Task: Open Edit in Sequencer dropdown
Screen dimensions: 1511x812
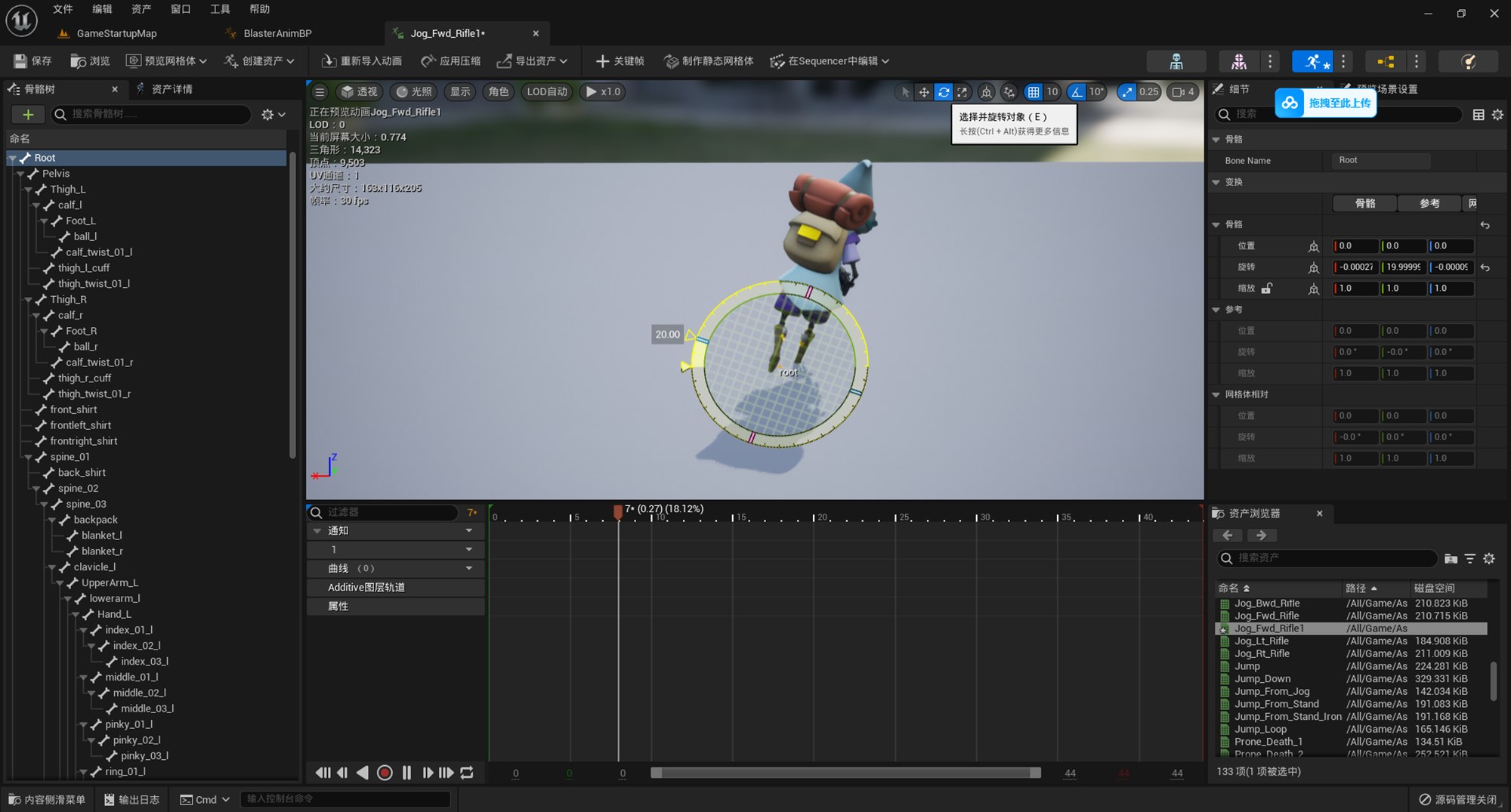Action: [x=830, y=61]
